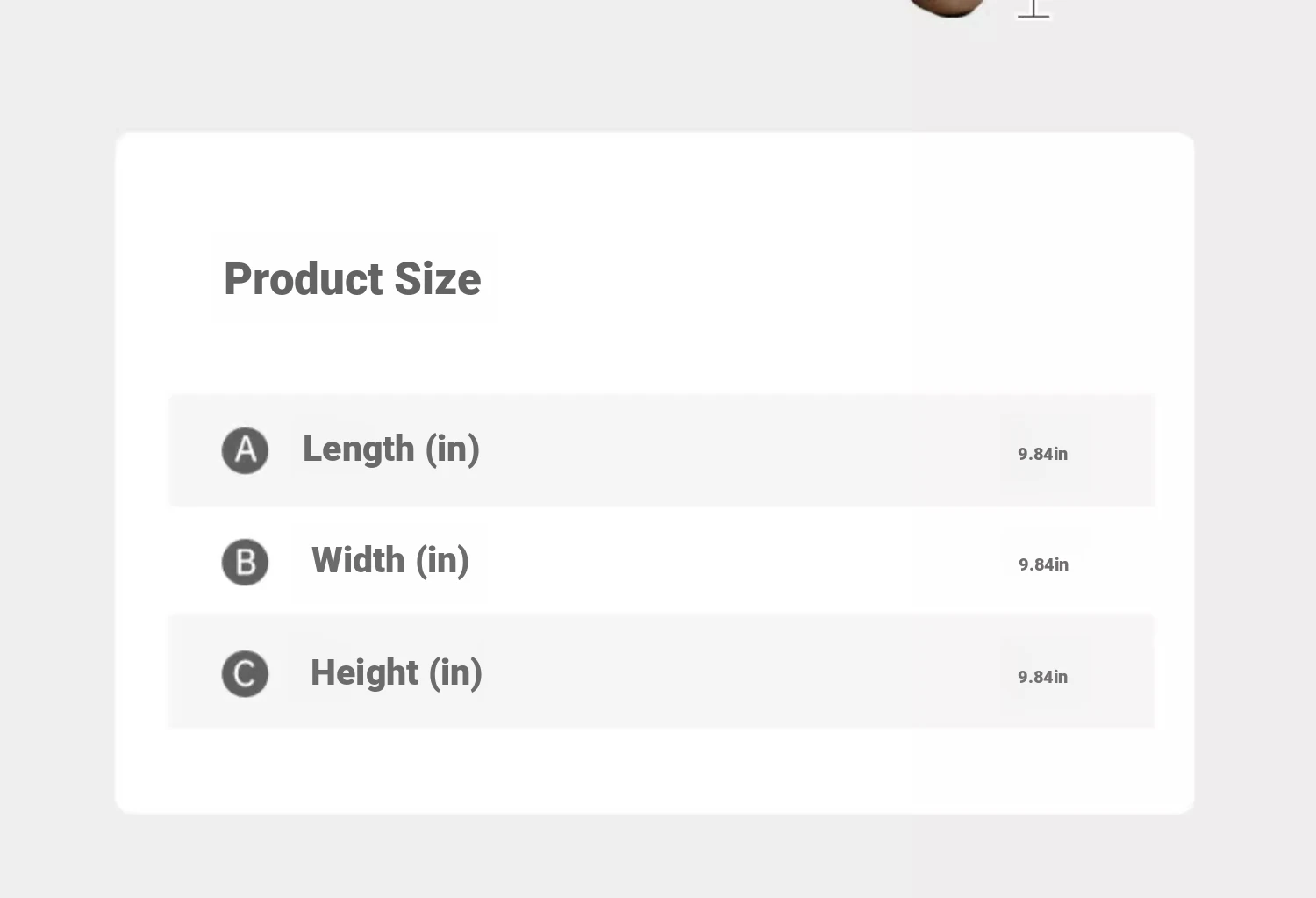Click the circled C icon
This screenshot has width=1316, height=898.
[245, 673]
